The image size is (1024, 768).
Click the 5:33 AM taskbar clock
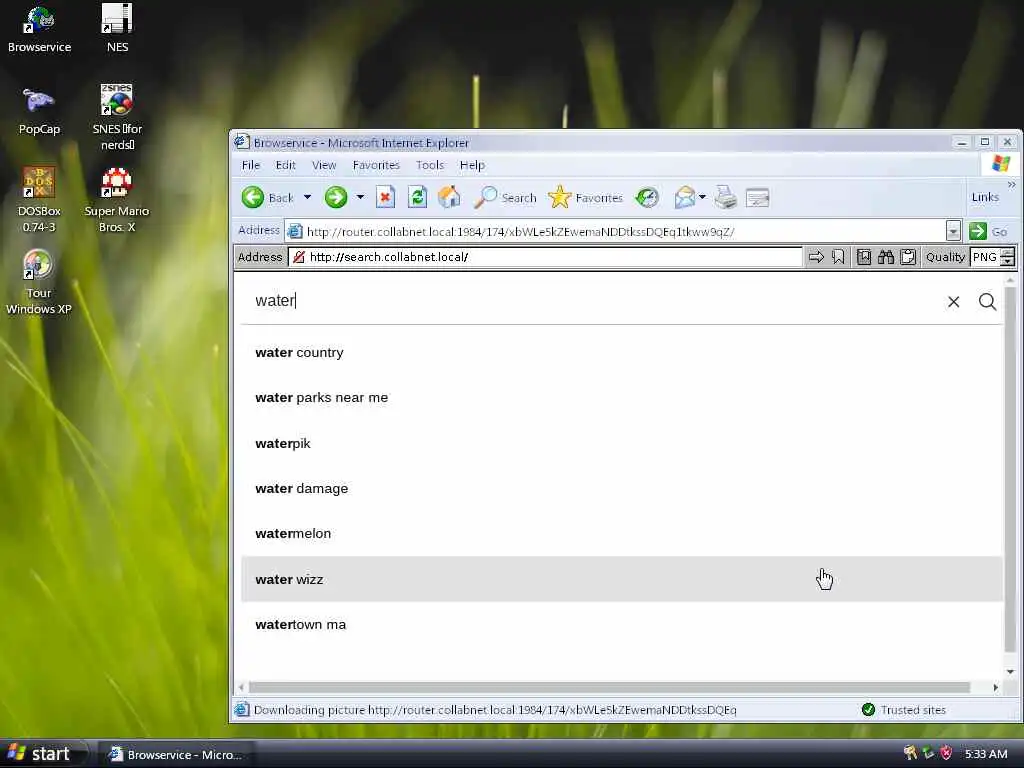click(985, 754)
